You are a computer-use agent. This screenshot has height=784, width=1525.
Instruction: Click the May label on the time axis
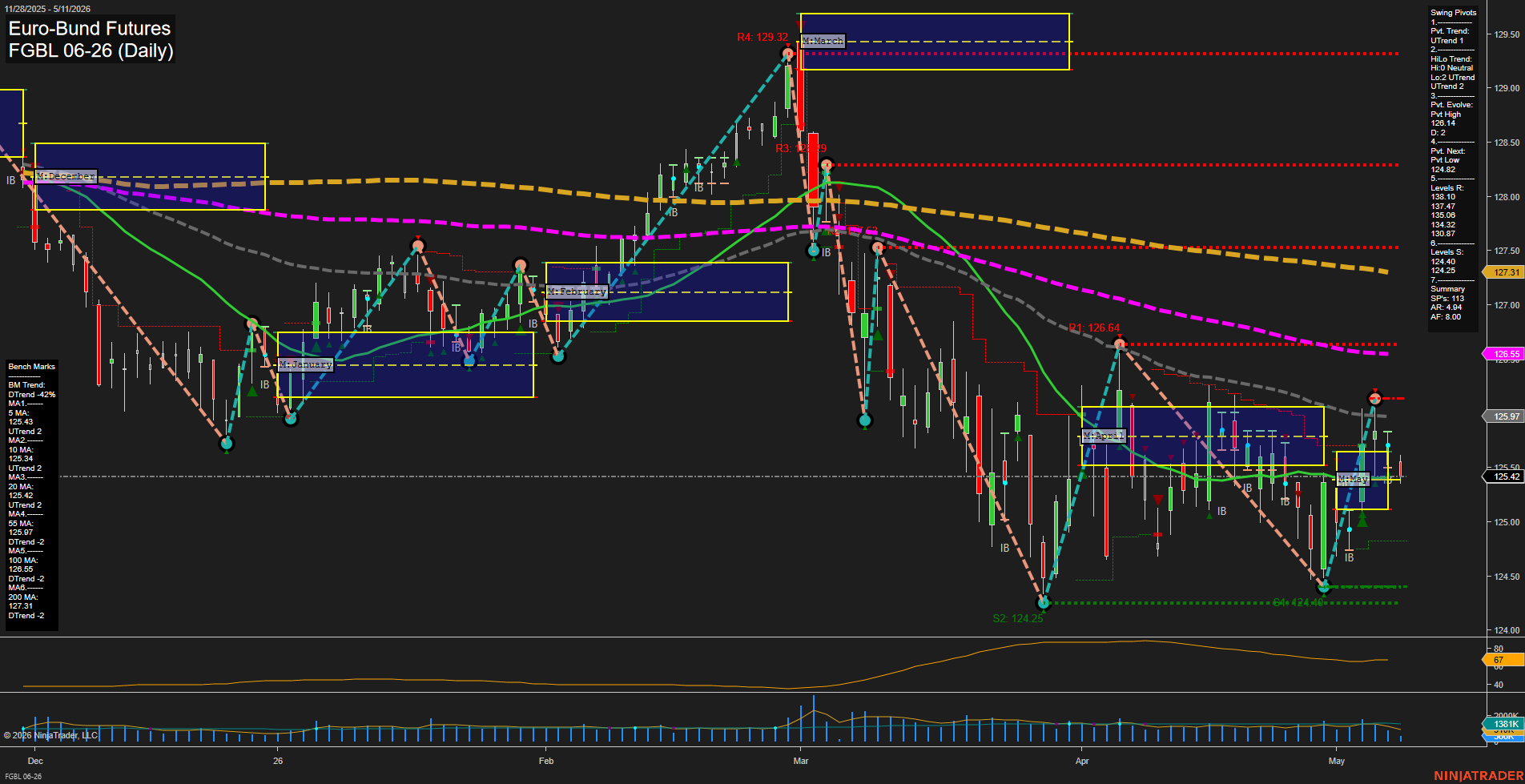tap(1337, 761)
